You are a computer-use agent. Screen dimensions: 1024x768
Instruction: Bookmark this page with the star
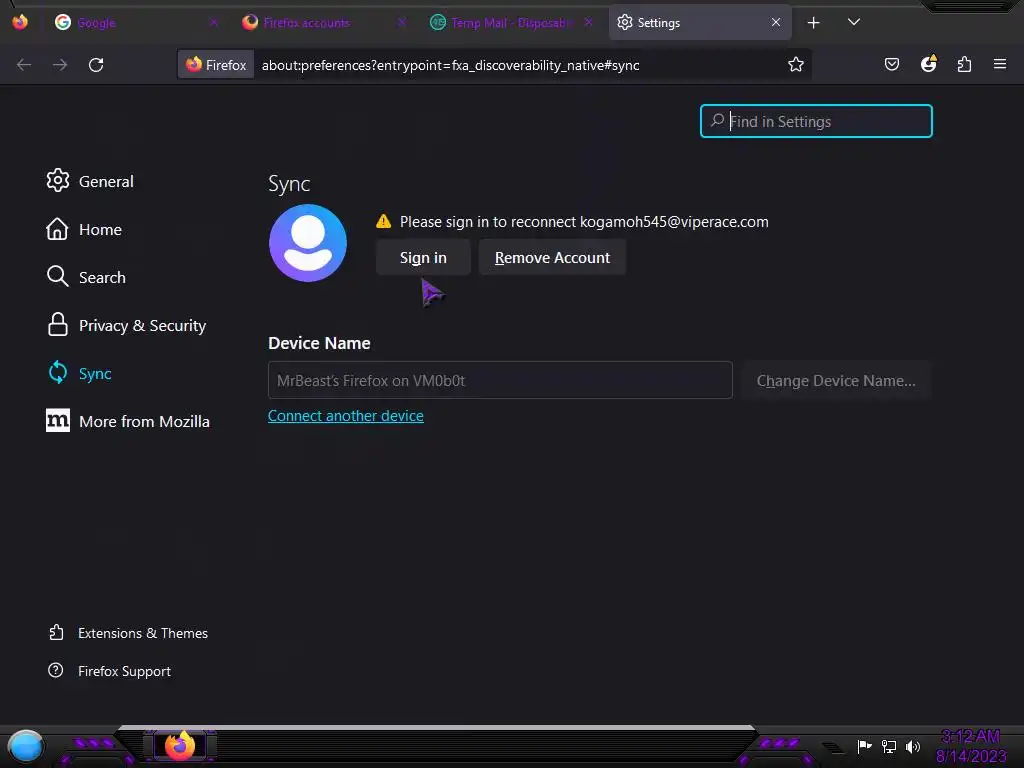(795, 65)
